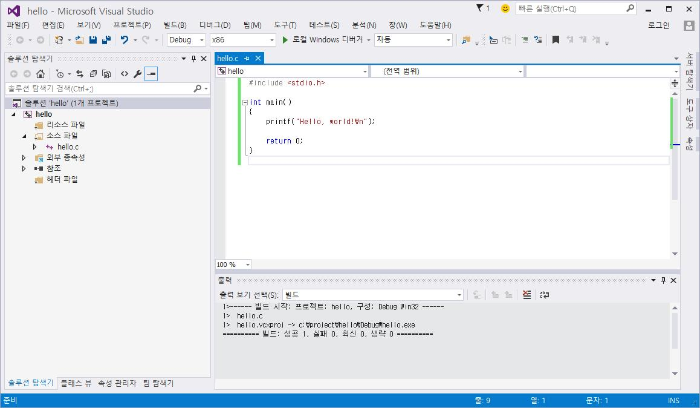Click the magnifier in Quick Launch box

[x=630, y=8]
